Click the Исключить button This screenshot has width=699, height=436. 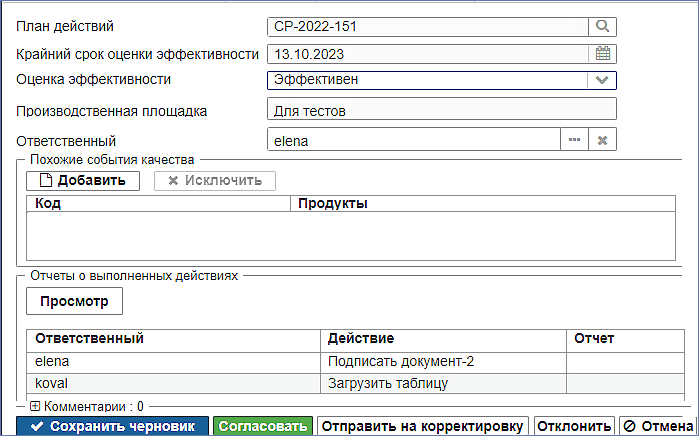click(215, 181)
